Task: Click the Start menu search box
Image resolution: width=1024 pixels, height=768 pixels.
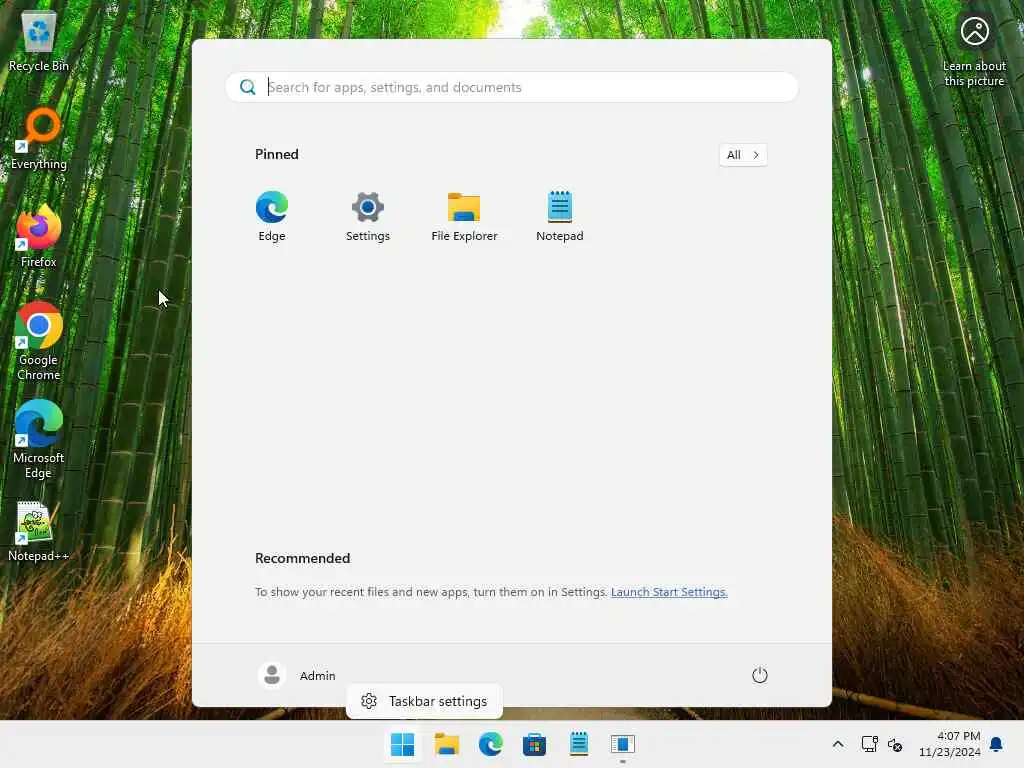Action: [x=512, y=87]
